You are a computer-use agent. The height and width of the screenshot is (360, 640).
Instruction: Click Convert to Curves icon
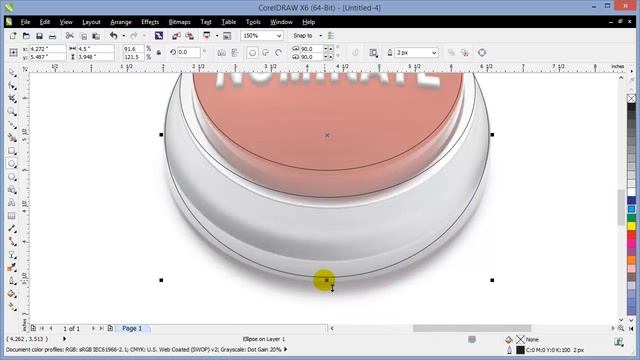point(482,53)
